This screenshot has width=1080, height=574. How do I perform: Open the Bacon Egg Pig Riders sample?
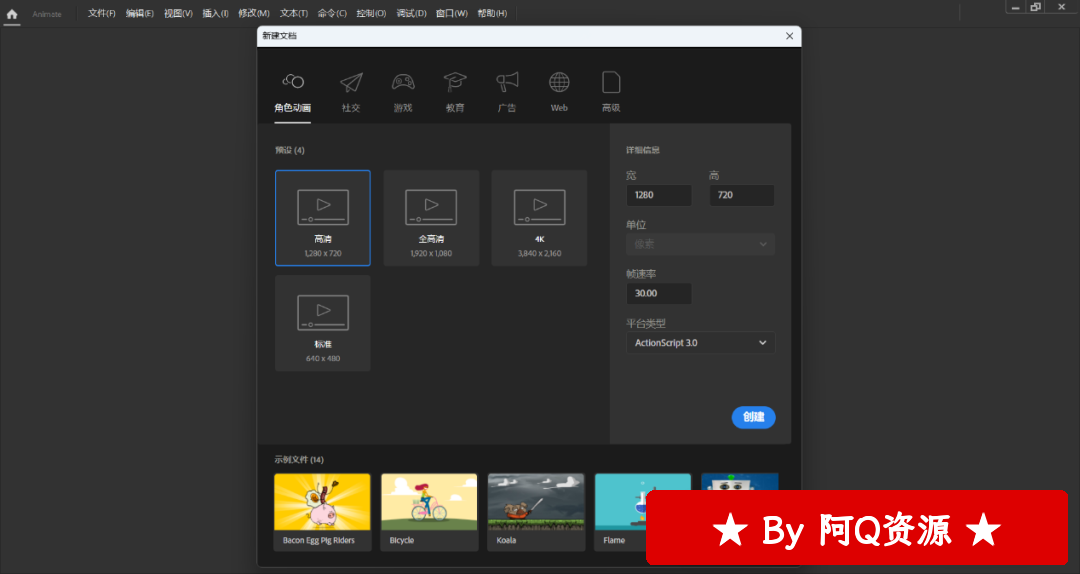coord(322,512)
